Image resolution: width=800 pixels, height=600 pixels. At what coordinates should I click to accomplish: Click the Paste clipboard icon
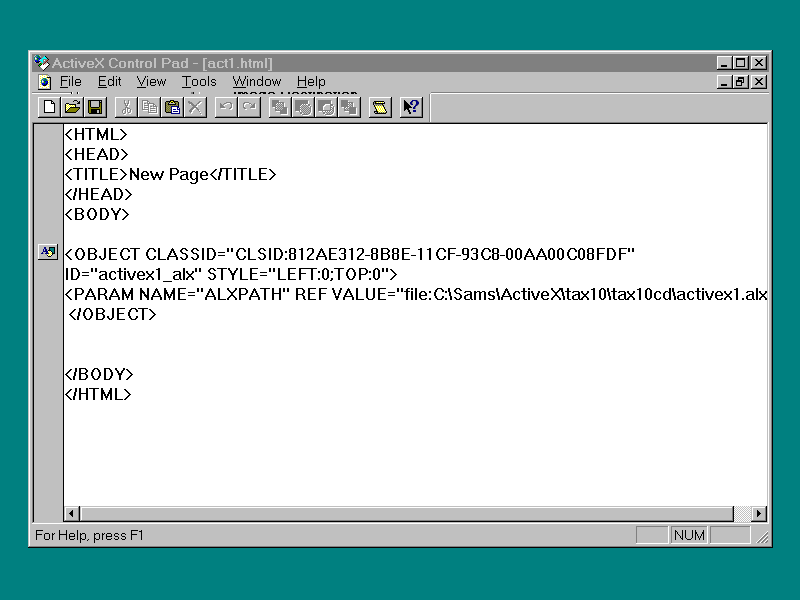[172, 107]
